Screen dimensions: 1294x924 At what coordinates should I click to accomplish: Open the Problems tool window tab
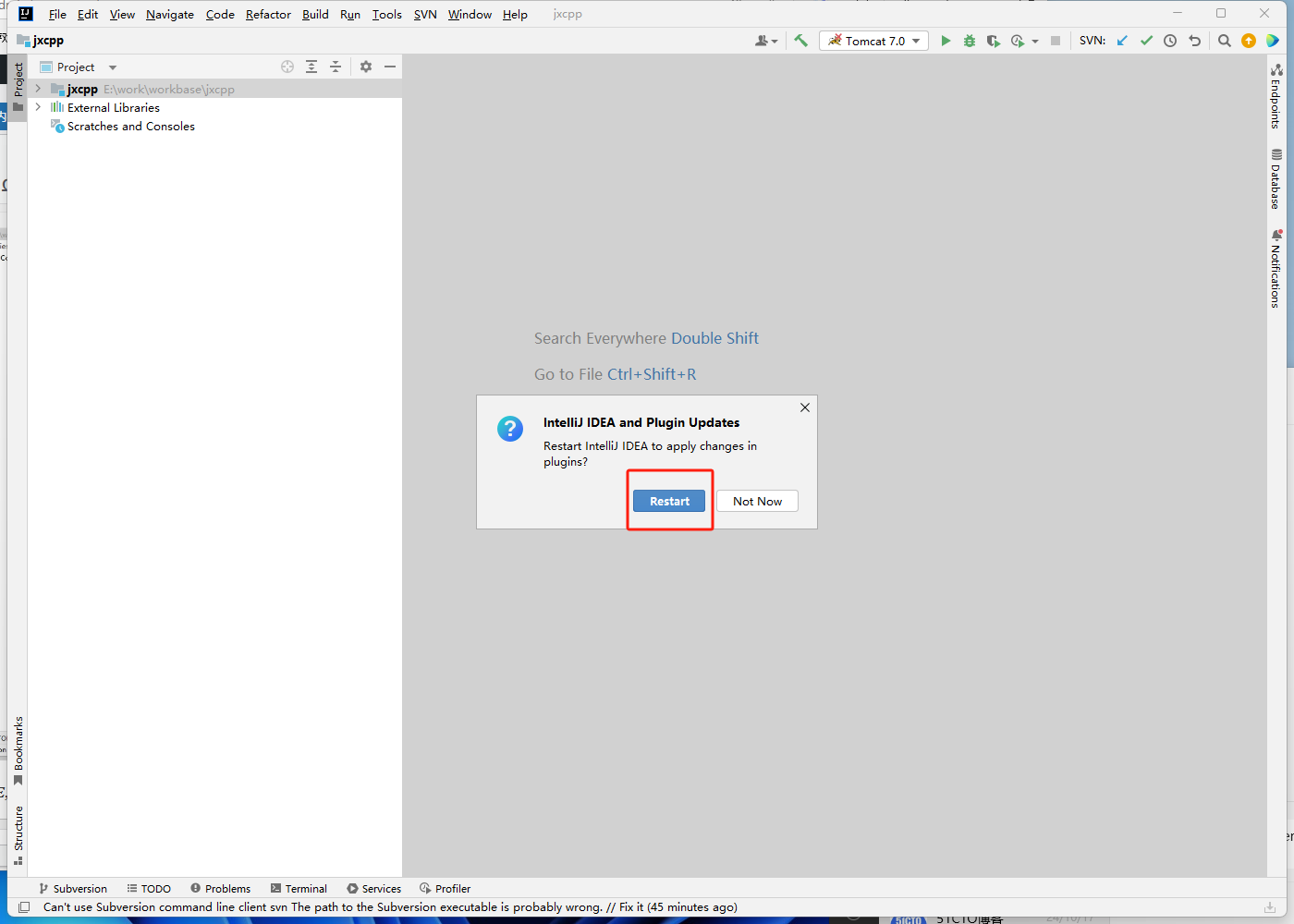coord(220,889)
